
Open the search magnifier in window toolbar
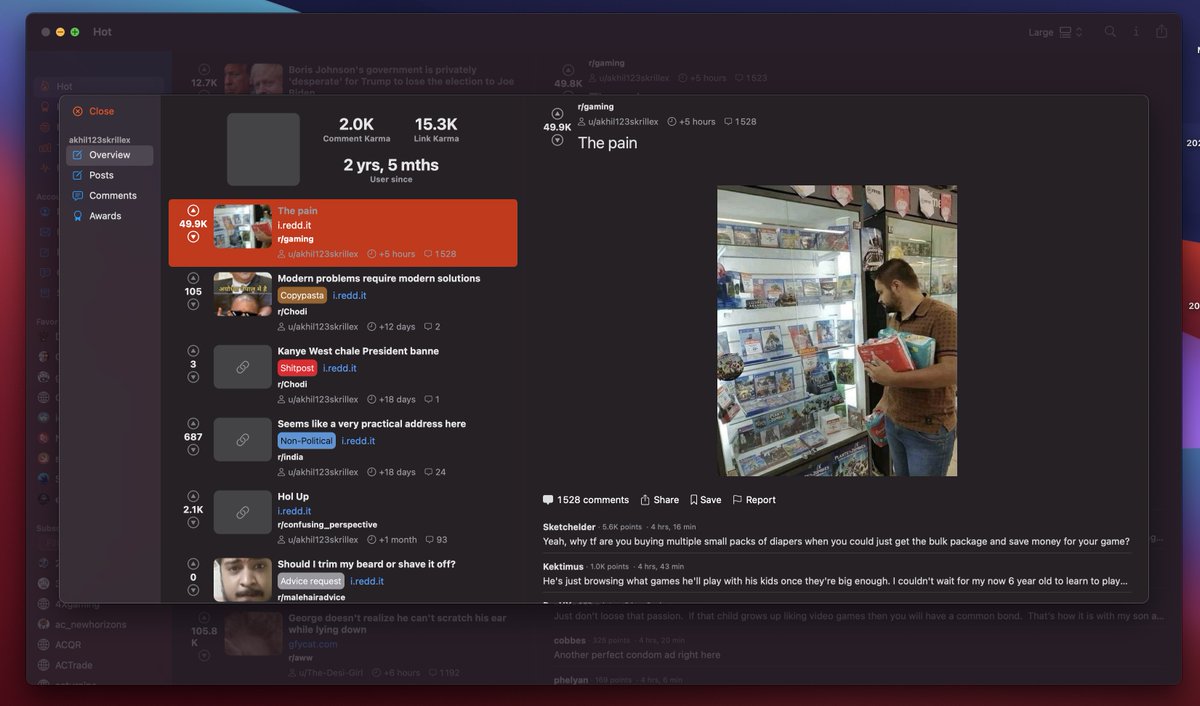(1110, 32)
